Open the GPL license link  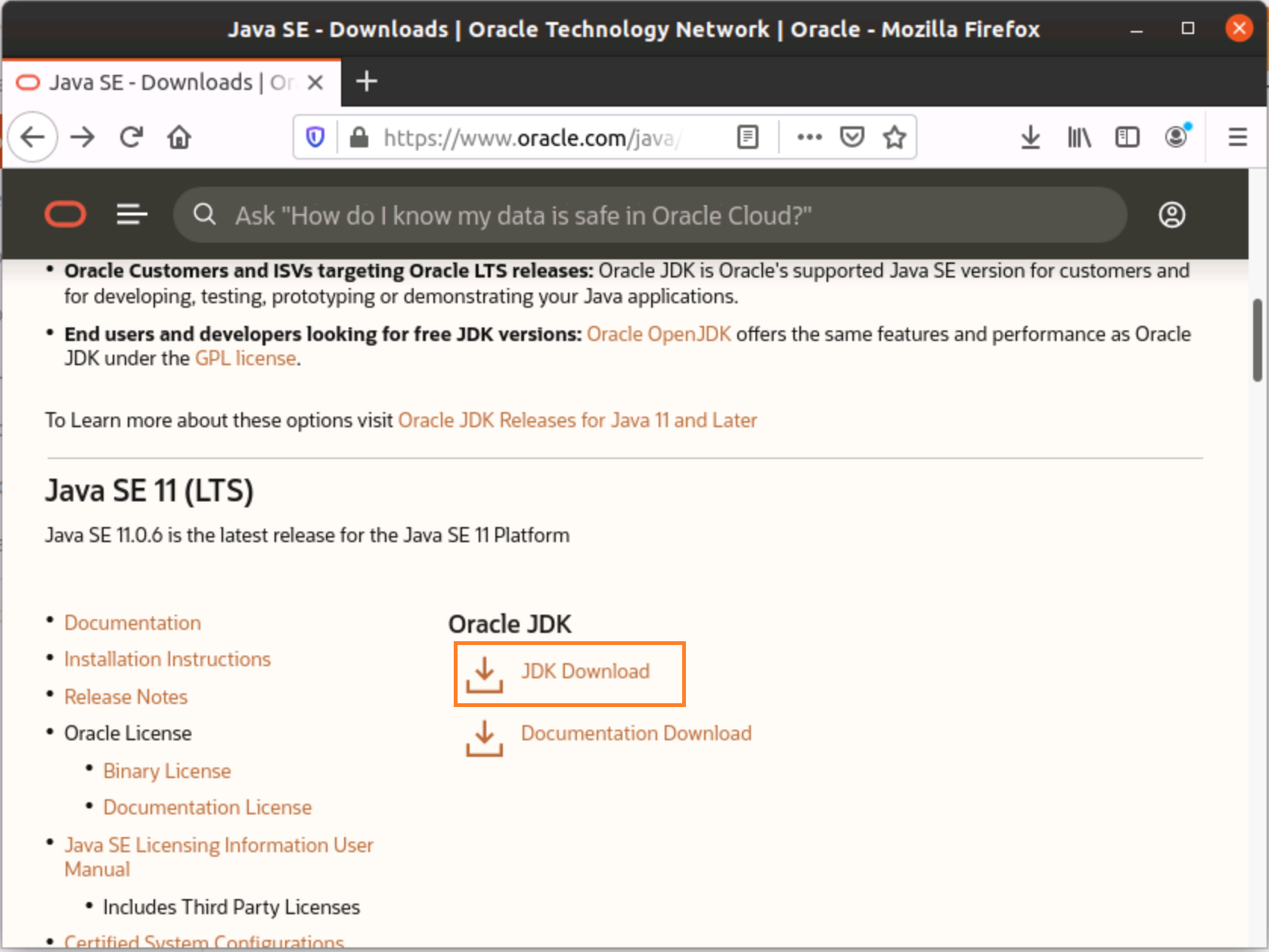point(245,358)
